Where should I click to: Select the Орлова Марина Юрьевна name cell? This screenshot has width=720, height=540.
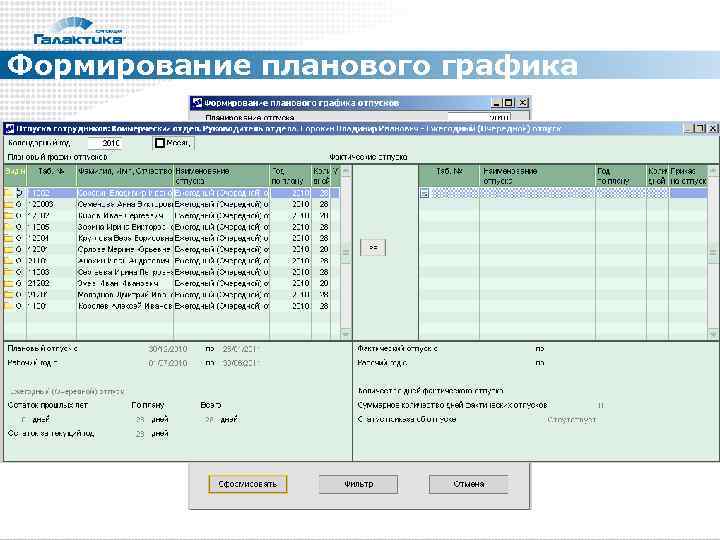click(x=125, y=249)
